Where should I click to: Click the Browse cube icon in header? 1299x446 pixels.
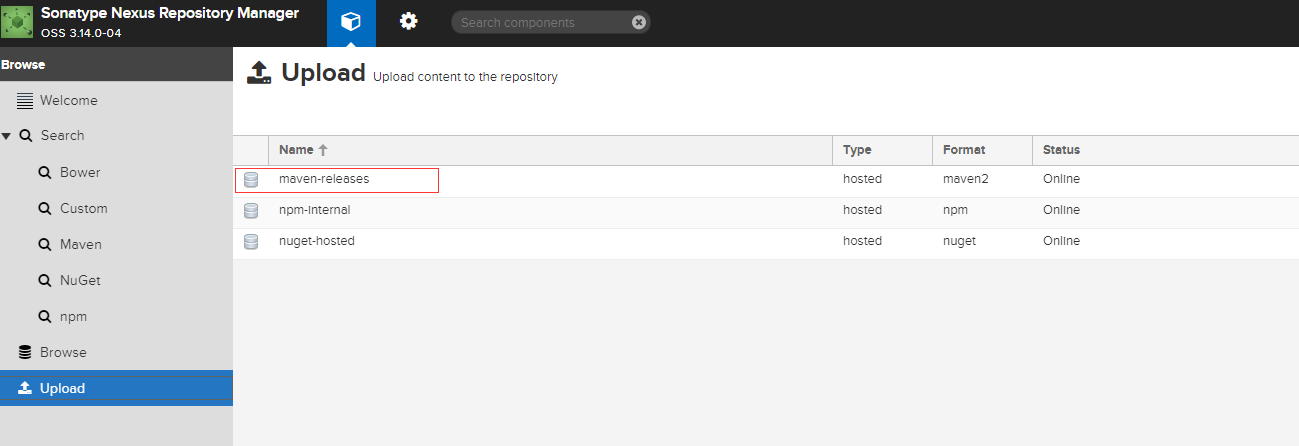coord(351,22)
